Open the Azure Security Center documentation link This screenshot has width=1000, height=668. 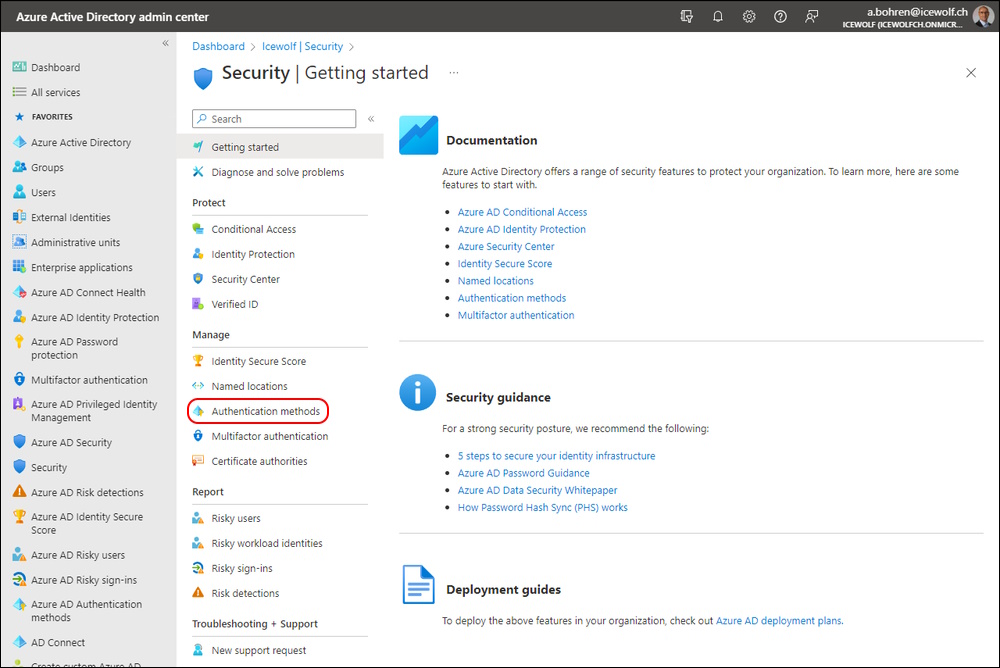(x=506, y=246)
